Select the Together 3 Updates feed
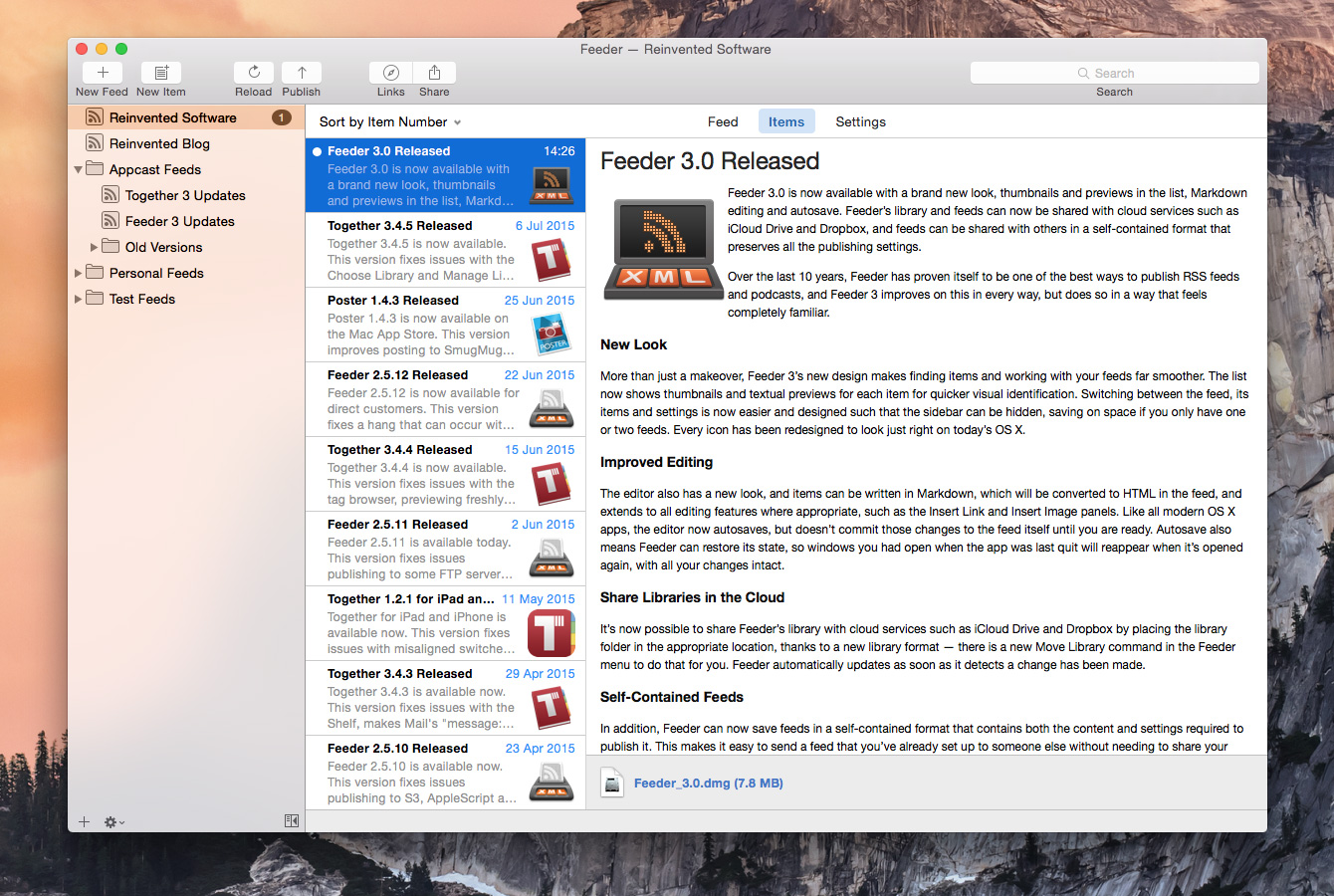This screenshot has height=896, width=1334. pyautogui.click(x=186, y=195)
